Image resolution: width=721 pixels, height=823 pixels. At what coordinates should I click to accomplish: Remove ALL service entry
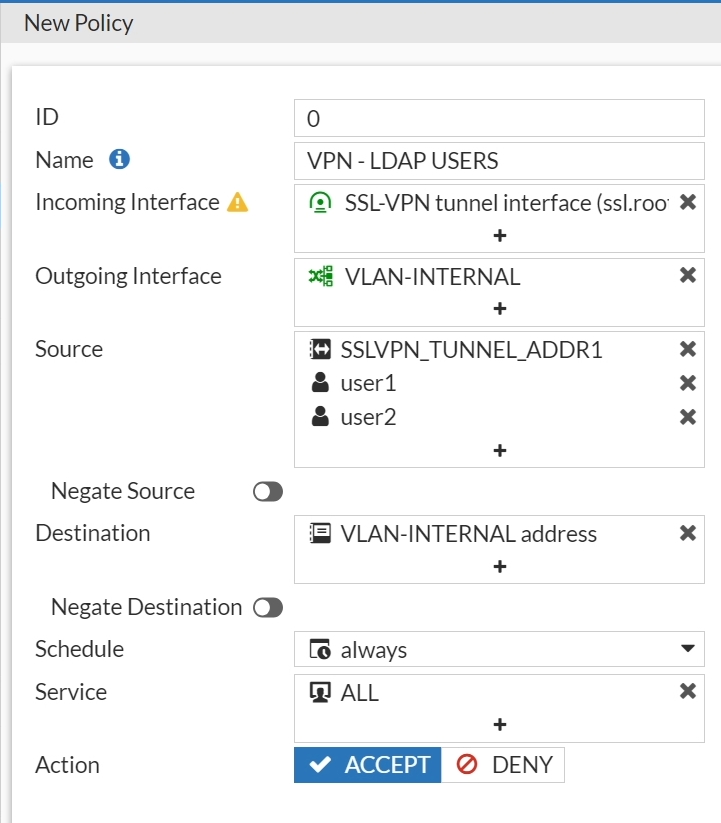[x=687, y=691]
